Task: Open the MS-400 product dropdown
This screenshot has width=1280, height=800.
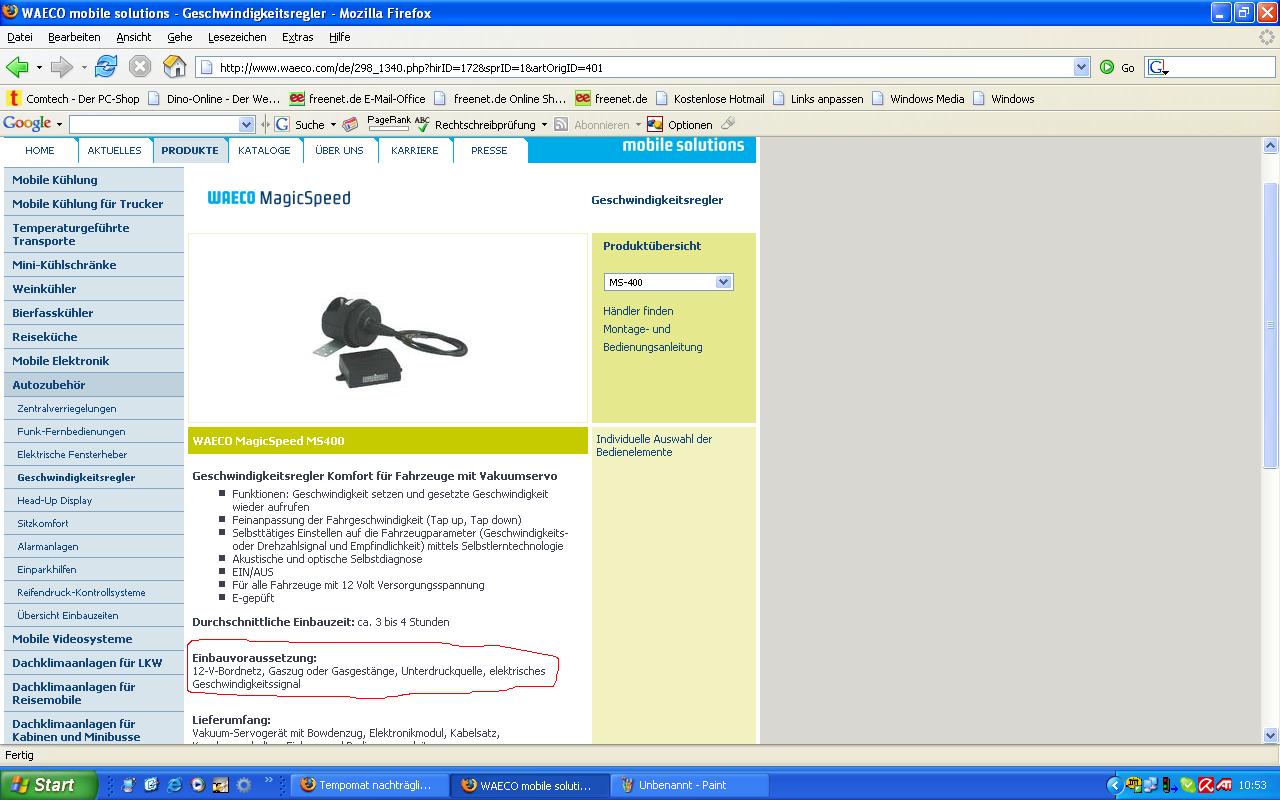Action: point(723,282)
